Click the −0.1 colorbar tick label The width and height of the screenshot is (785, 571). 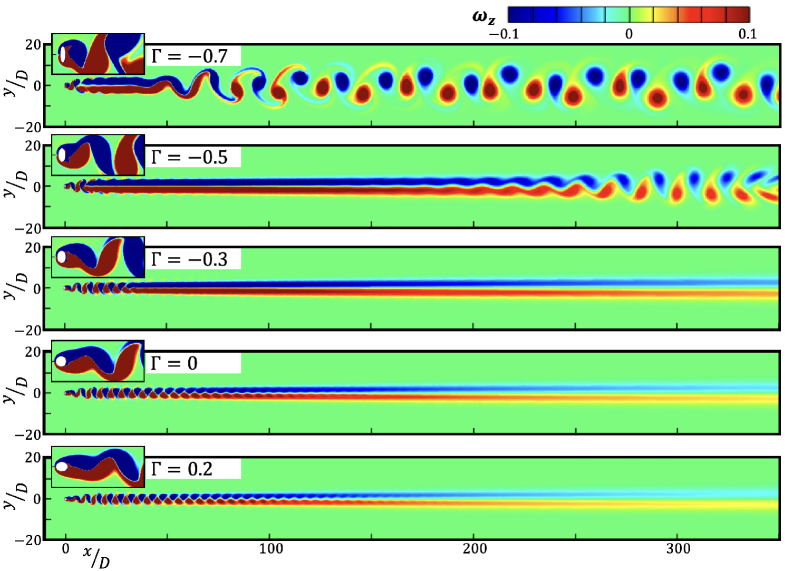pos(503,34)
